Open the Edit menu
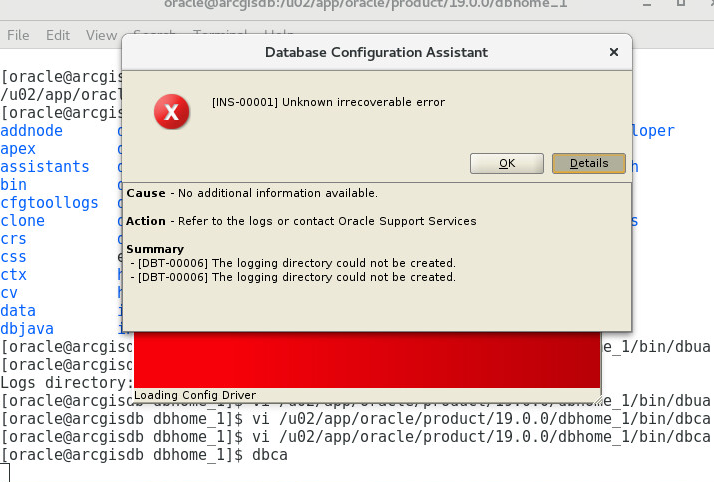 click(58, 35)
